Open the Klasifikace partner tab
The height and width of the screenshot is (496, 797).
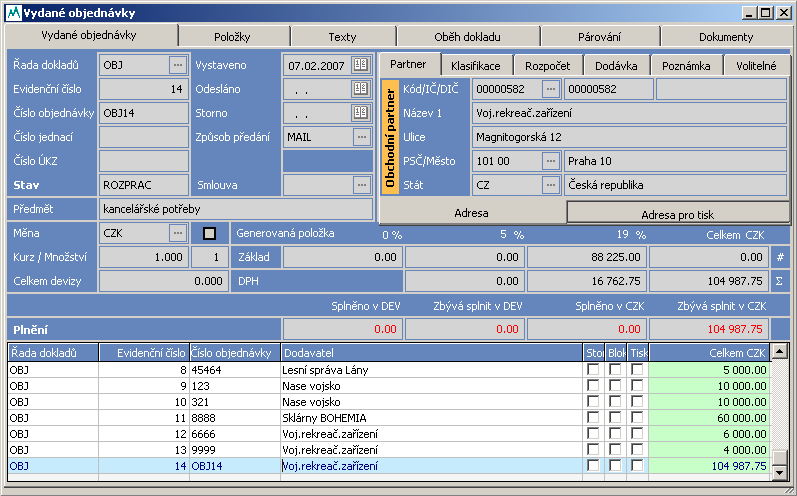click(x=475, y=65)
